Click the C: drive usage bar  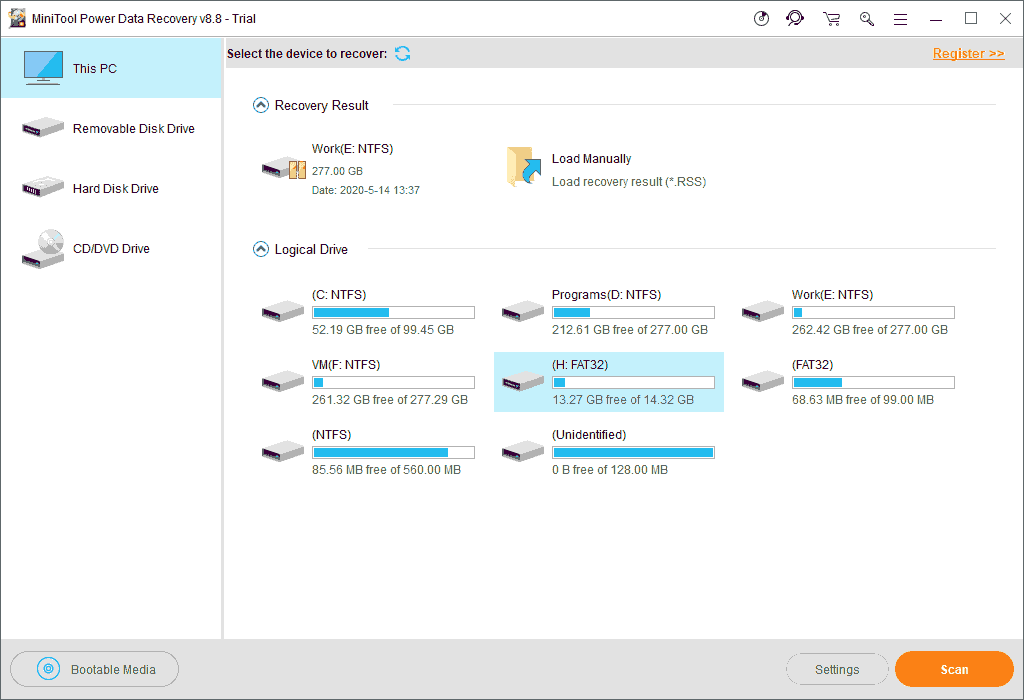(x=393, y=312)
